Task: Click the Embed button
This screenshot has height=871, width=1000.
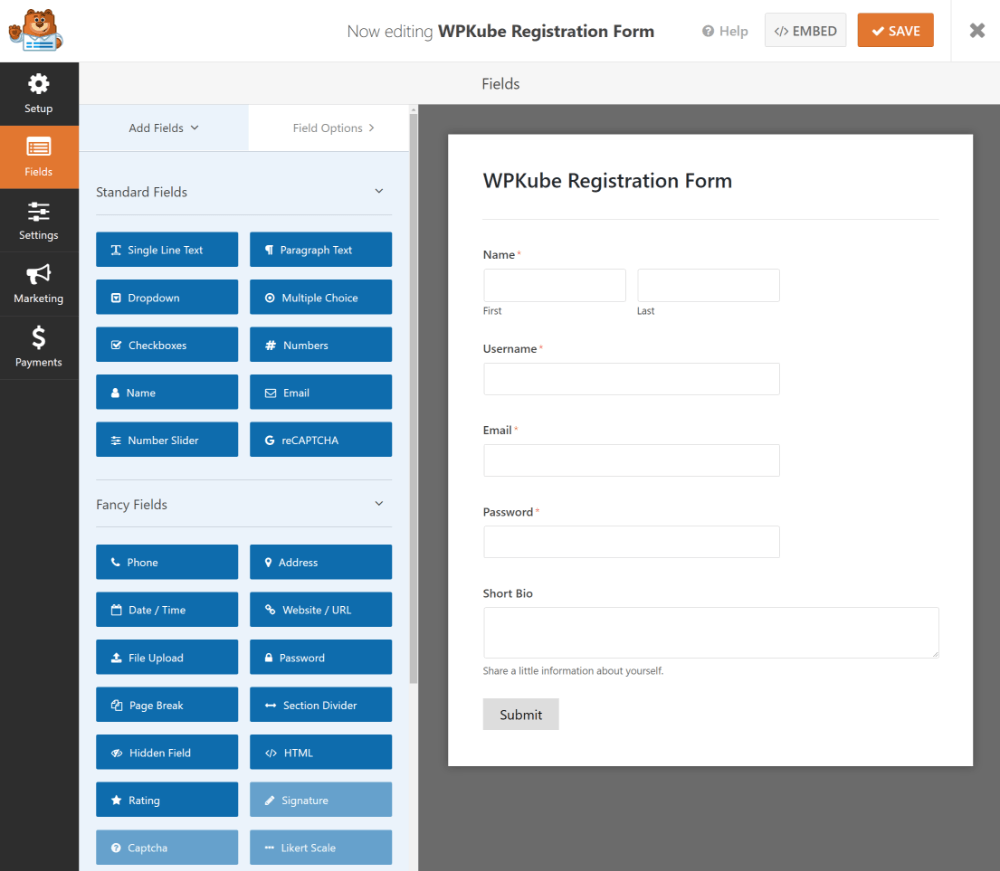Action: pos(805,31)
